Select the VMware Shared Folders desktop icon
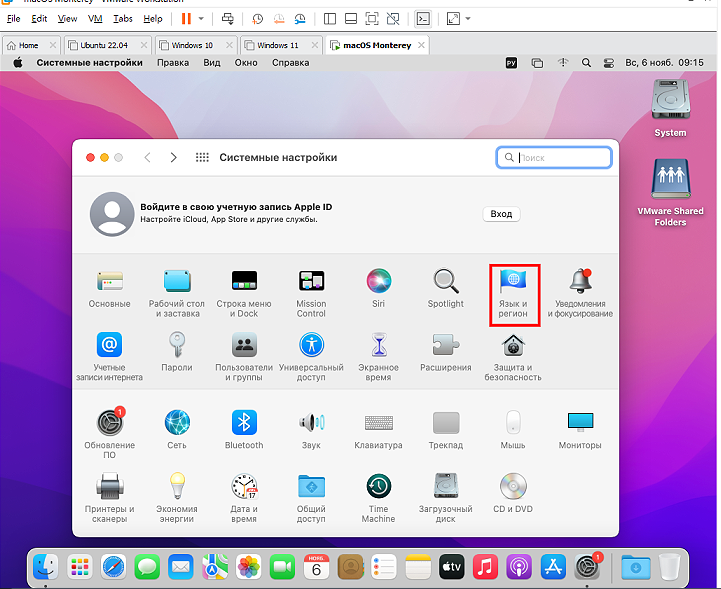 [670, 193]
